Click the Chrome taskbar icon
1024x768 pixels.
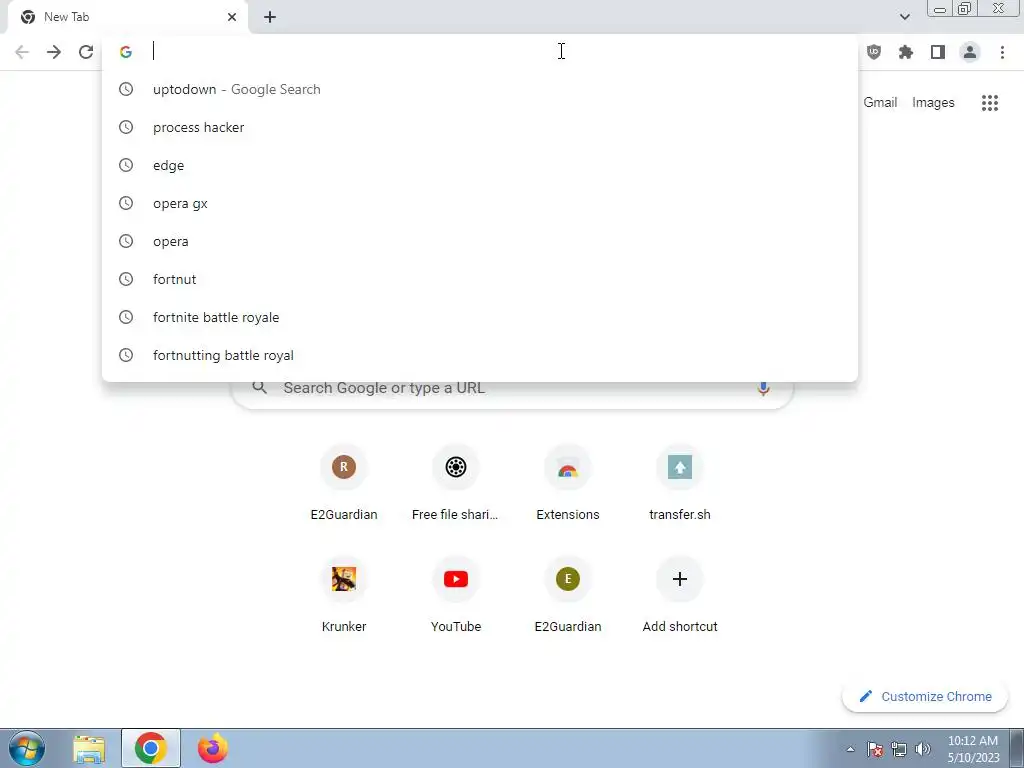coord(151,748)
